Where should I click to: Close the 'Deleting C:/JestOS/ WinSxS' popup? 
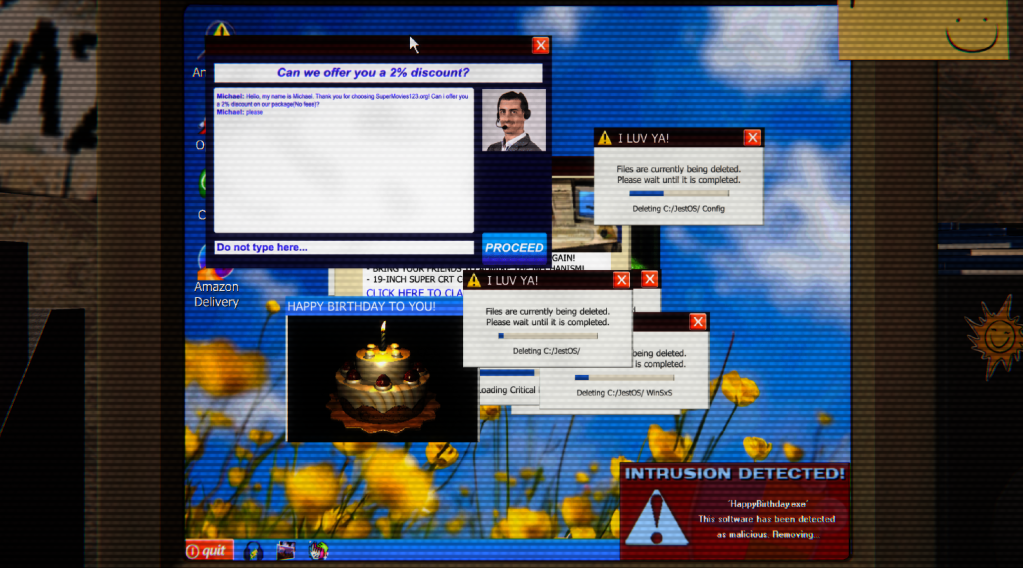698,321
